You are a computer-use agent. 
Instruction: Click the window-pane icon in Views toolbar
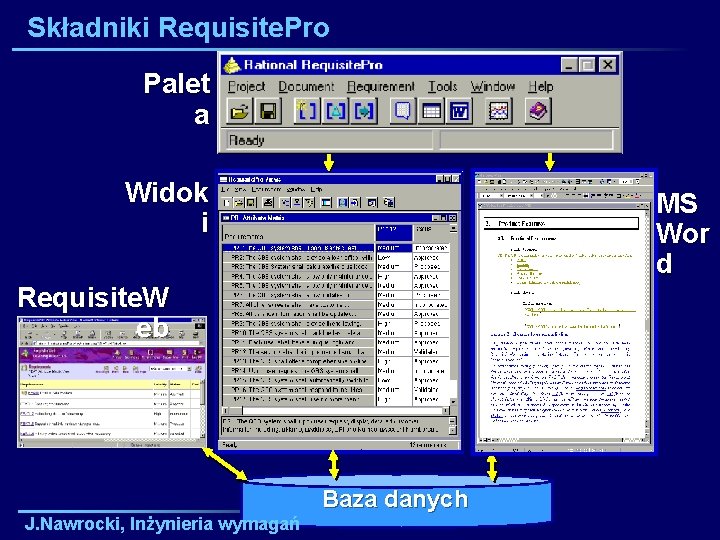[x=326, y=202]
